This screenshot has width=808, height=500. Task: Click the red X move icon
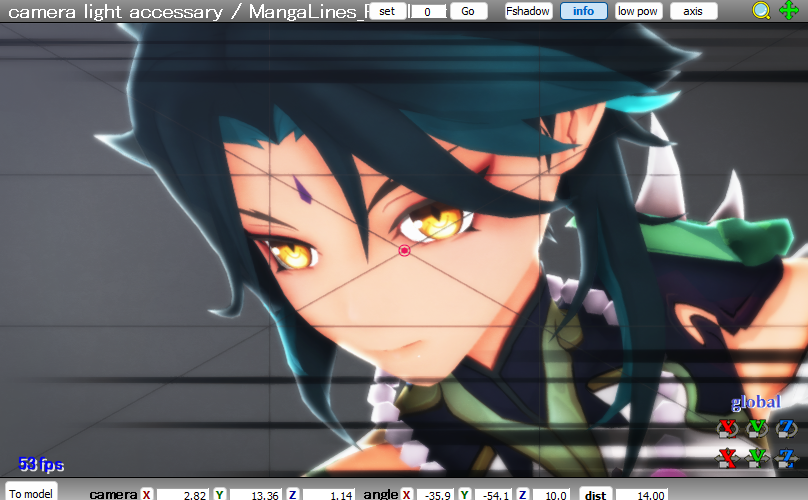(x=728, y=457)
